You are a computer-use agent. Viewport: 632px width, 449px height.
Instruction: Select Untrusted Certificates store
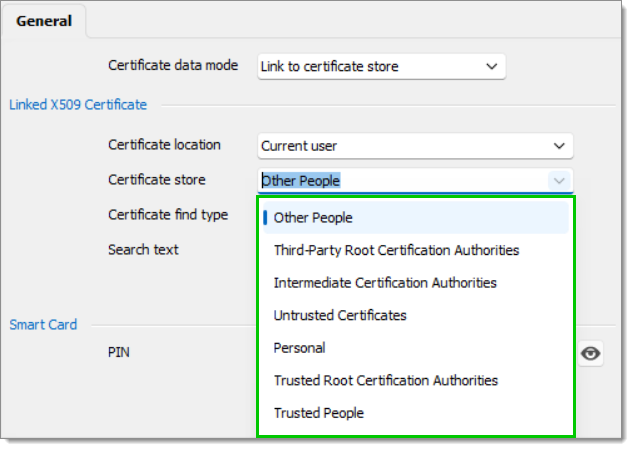[416, 315]
